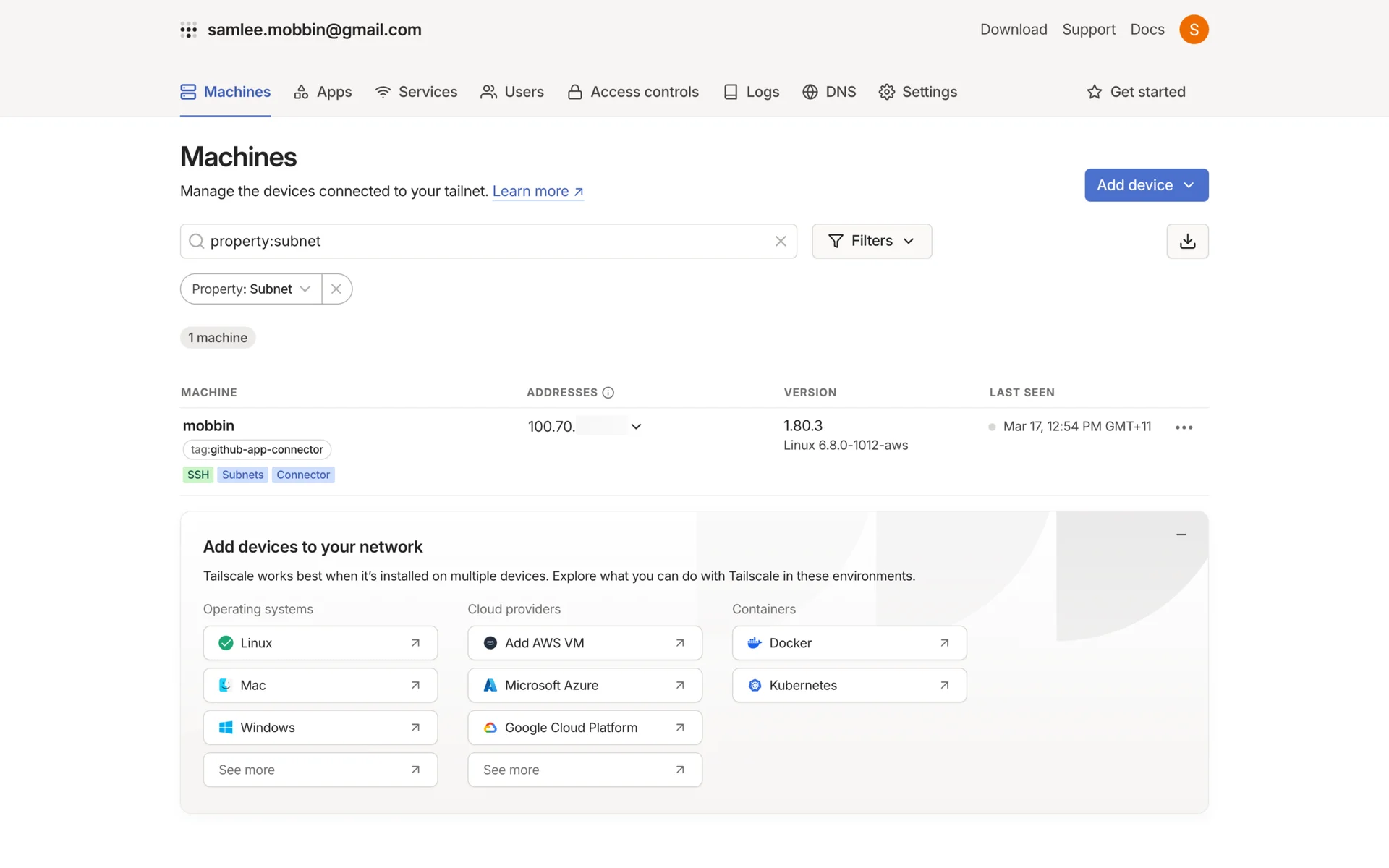Click the orange S user avatar
This screenshot has height=868, width=1389.
pyautogui.click(x=1193, y=30)
